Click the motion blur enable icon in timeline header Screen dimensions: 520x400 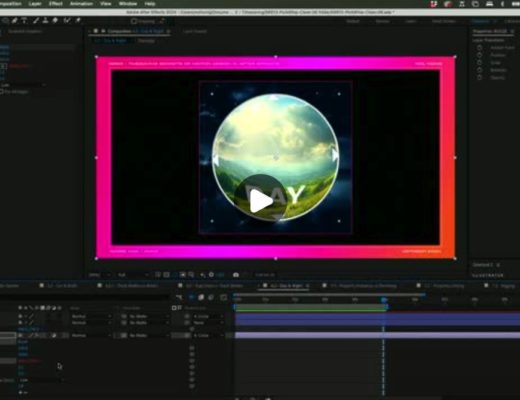pyautogui.click(x=211, y=297)
